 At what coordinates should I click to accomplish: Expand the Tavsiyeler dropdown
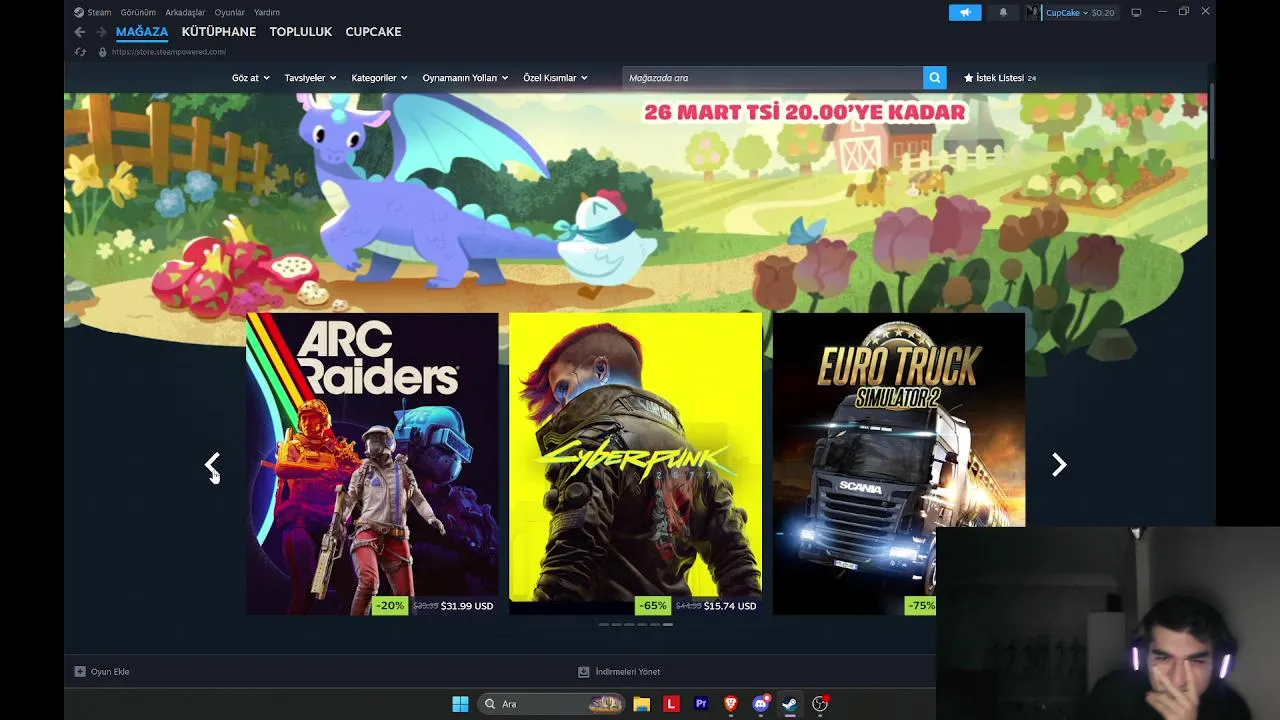tap(310, 78)
